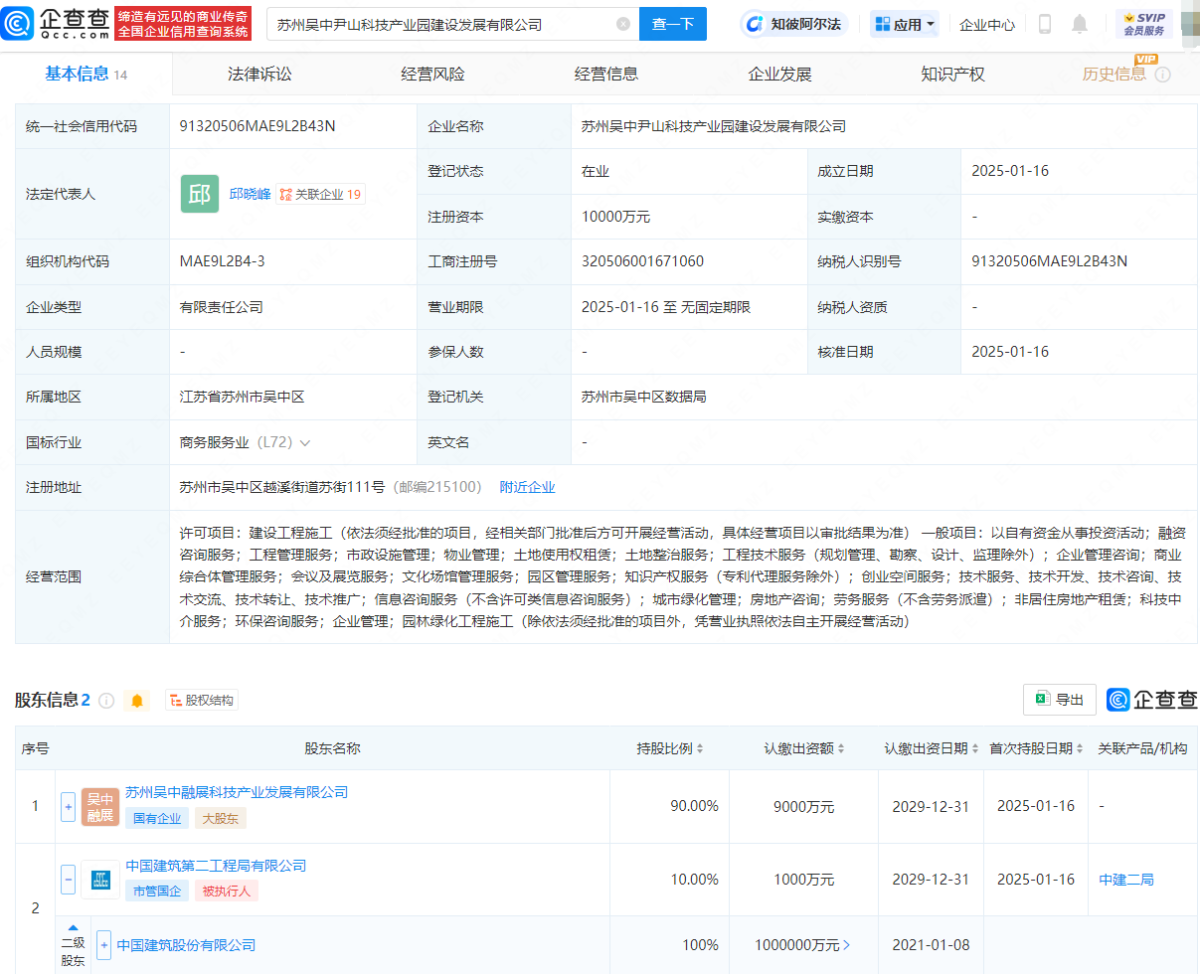Select 注册资本 value 10000万元

616,217
